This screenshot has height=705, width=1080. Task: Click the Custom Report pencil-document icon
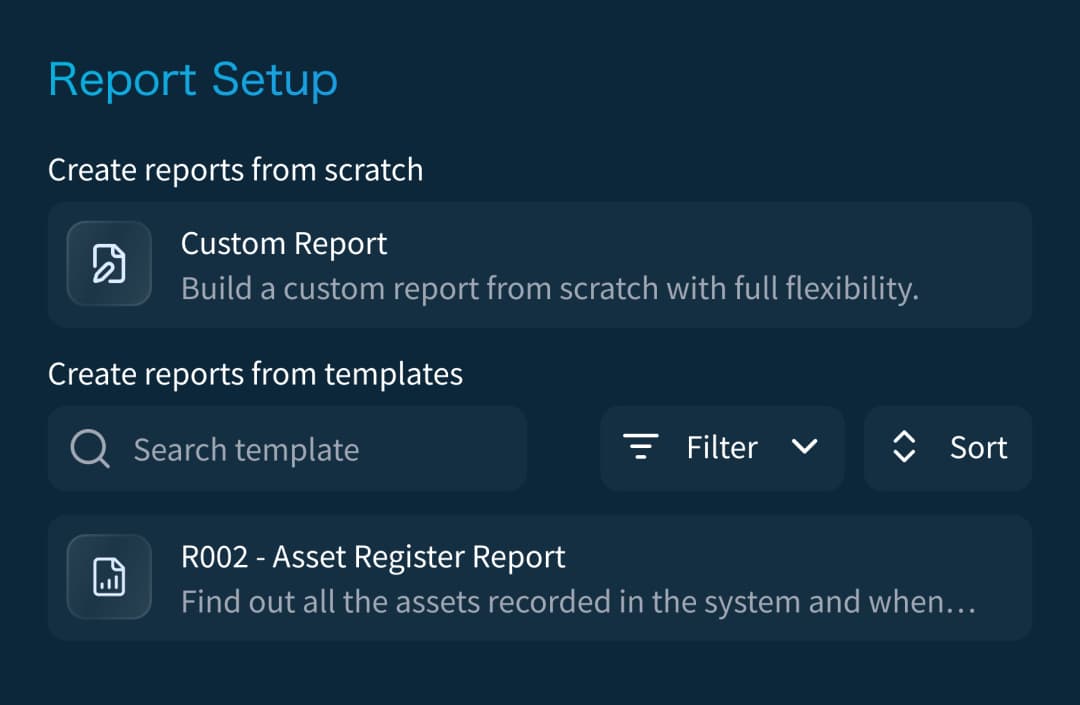(109, 264)
